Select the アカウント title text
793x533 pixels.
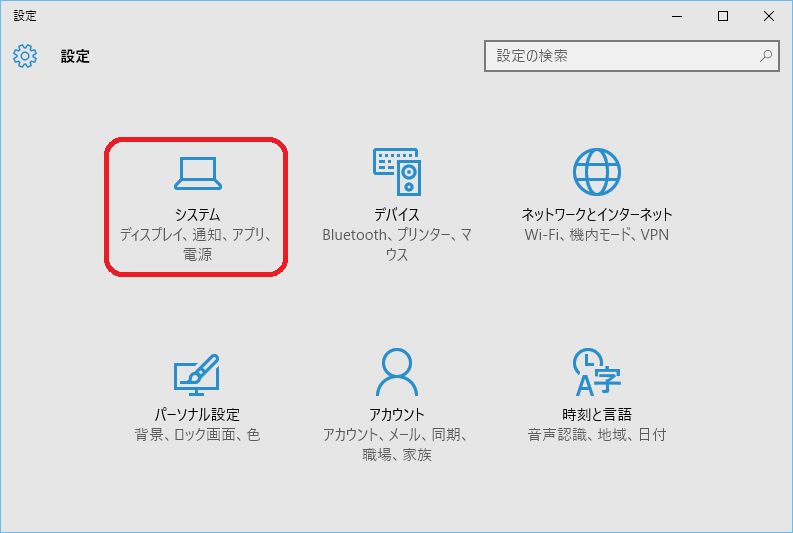[397, 415]
